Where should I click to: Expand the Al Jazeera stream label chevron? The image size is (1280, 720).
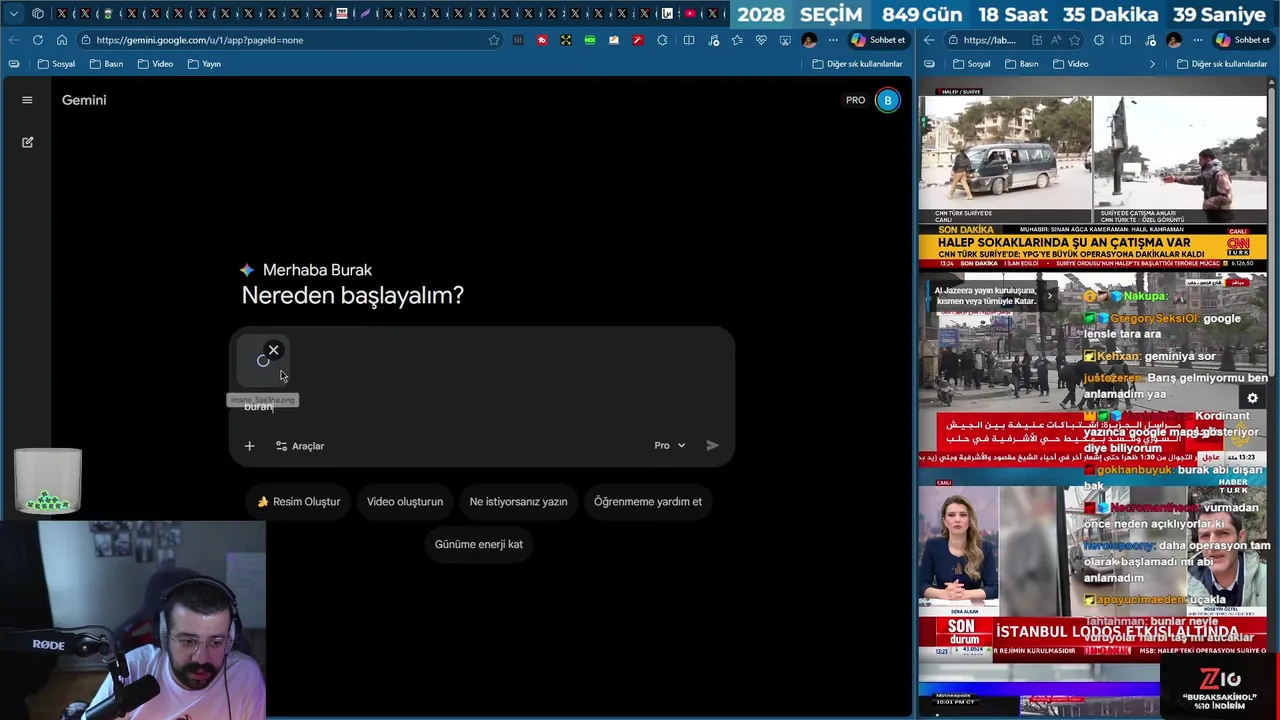tap(1049, 296)
